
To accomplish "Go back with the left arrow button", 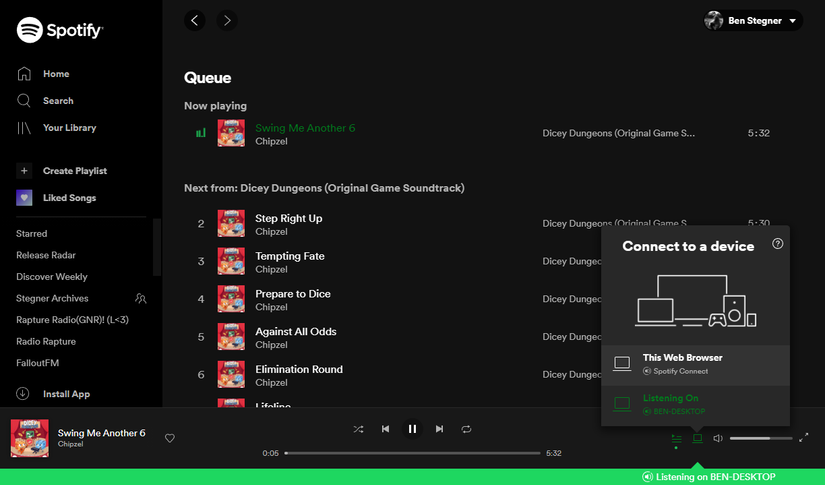I will point(195,21).
